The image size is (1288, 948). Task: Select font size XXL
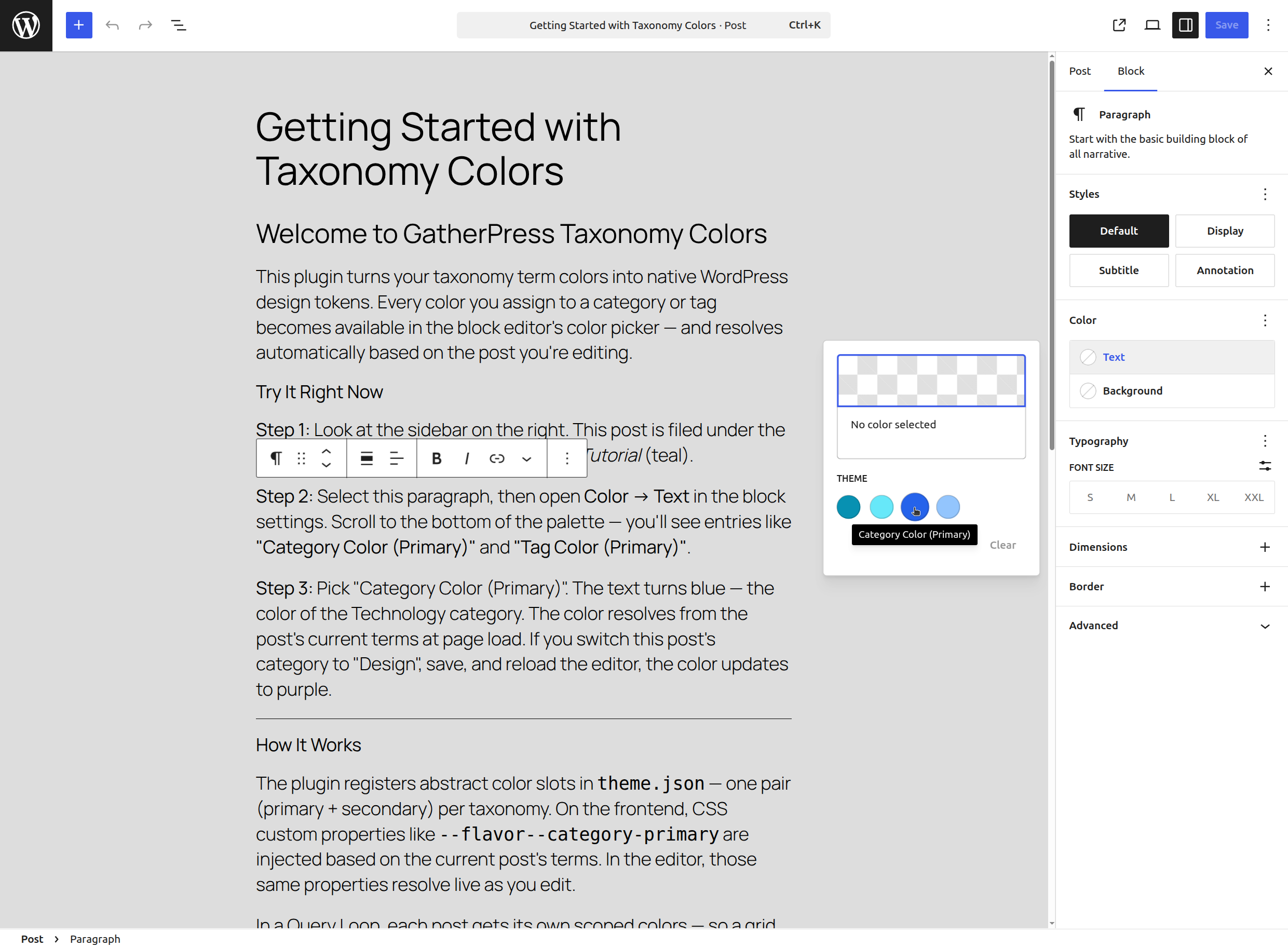1254,497
